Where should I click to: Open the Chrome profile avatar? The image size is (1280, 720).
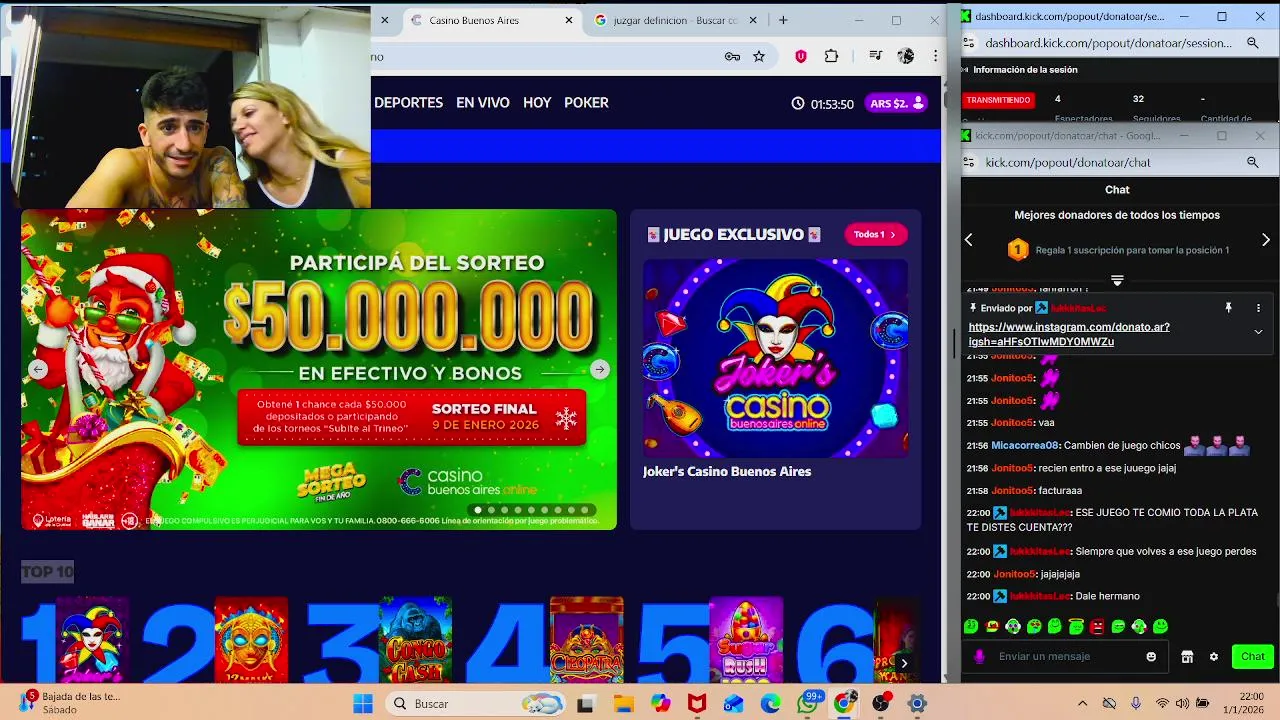(906, 57)
